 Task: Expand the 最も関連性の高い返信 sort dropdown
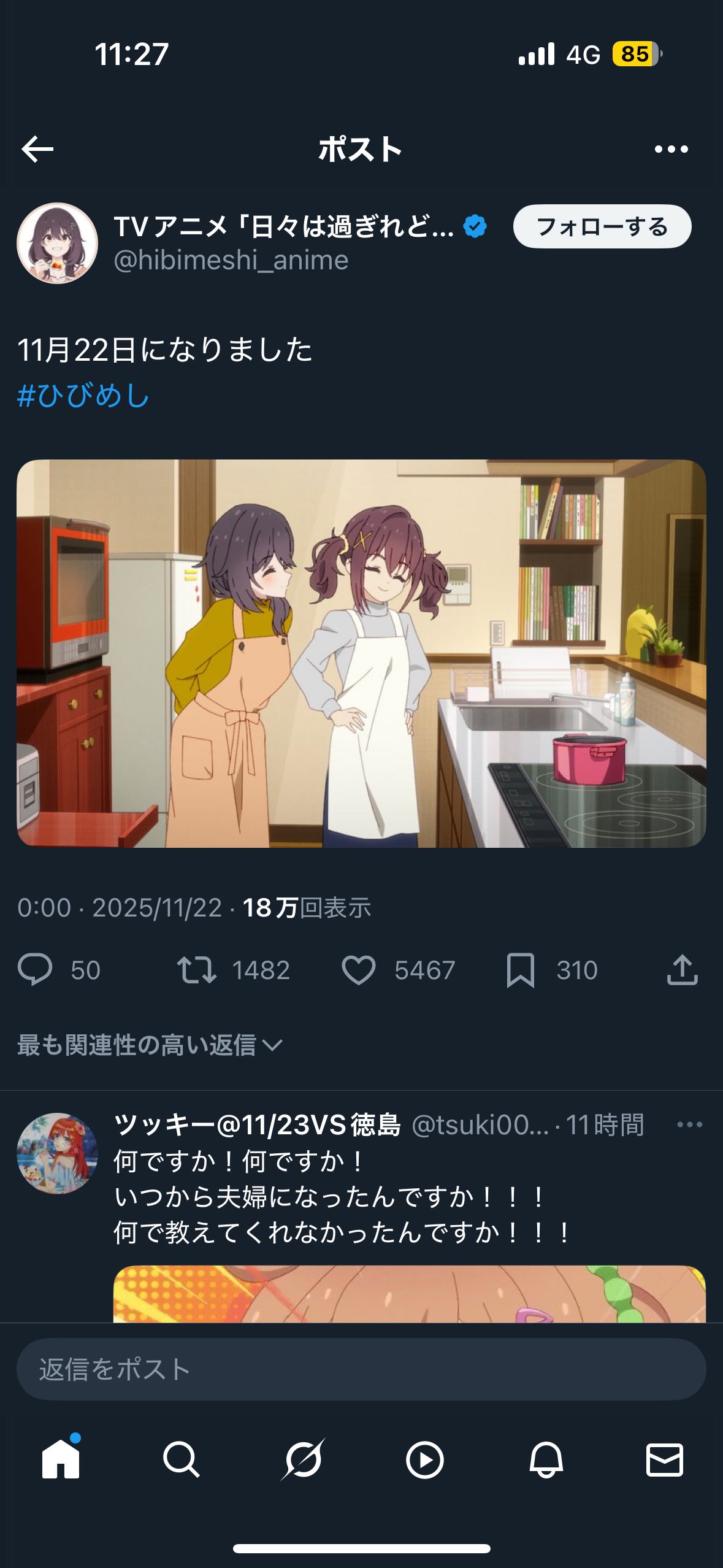150,1045
